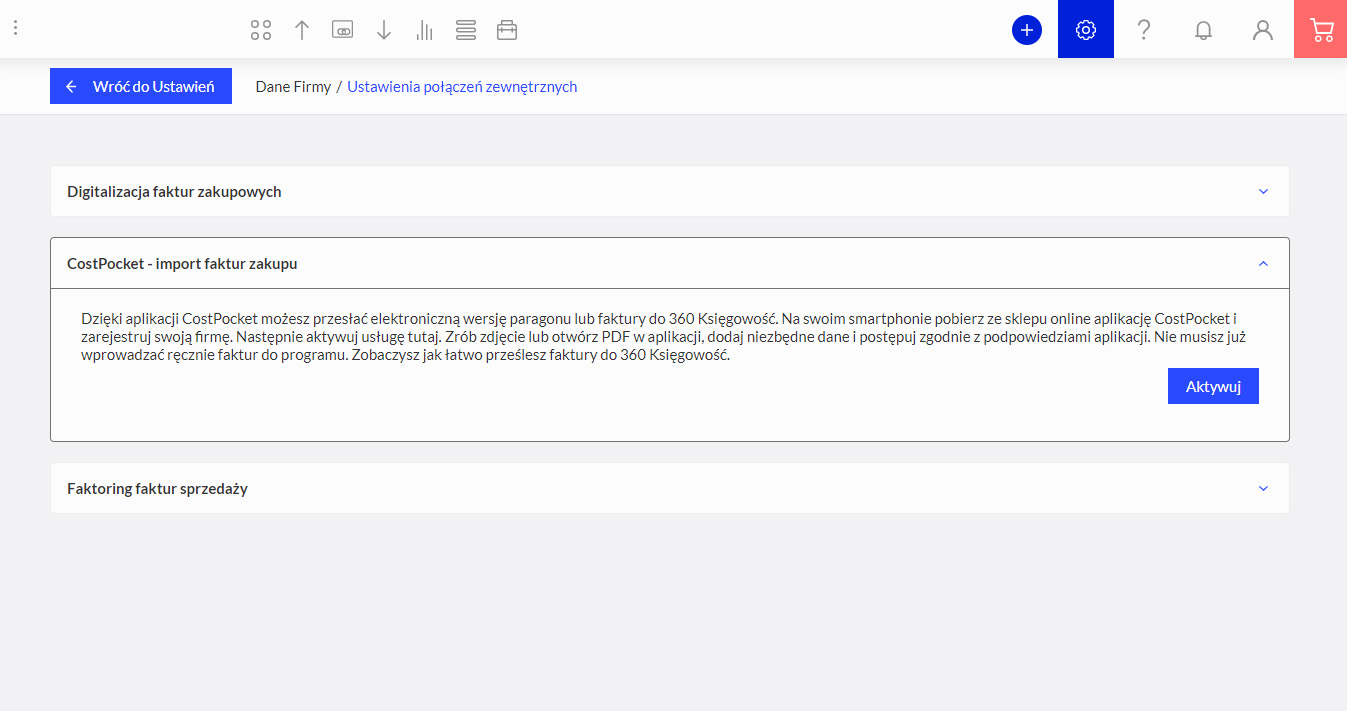1347x711 pixels.
Task: Open the three-dot menu at top left
Action: tap(15, 28)
